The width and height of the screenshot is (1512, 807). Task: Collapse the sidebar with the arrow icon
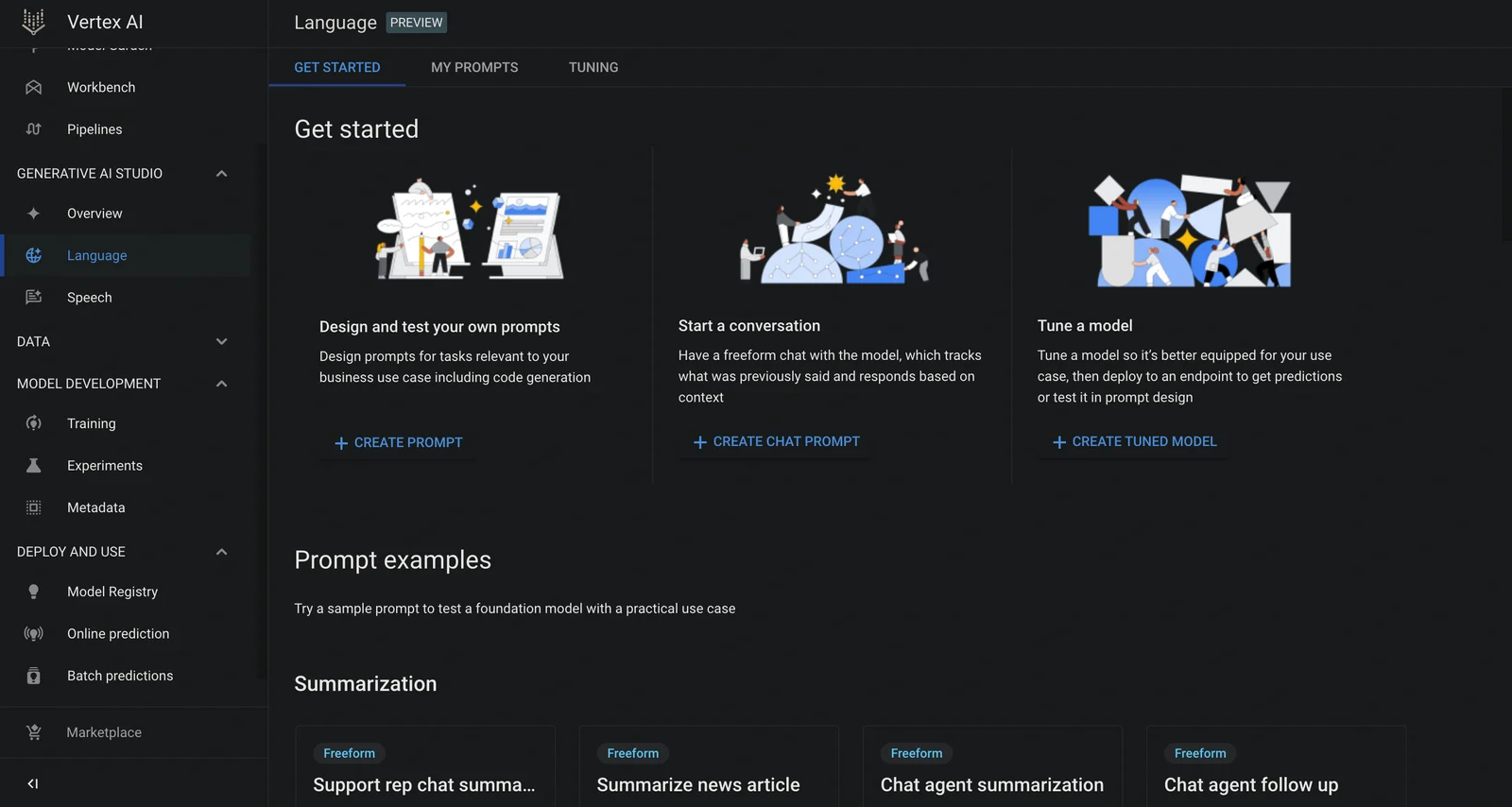click(x=33, y=783)
